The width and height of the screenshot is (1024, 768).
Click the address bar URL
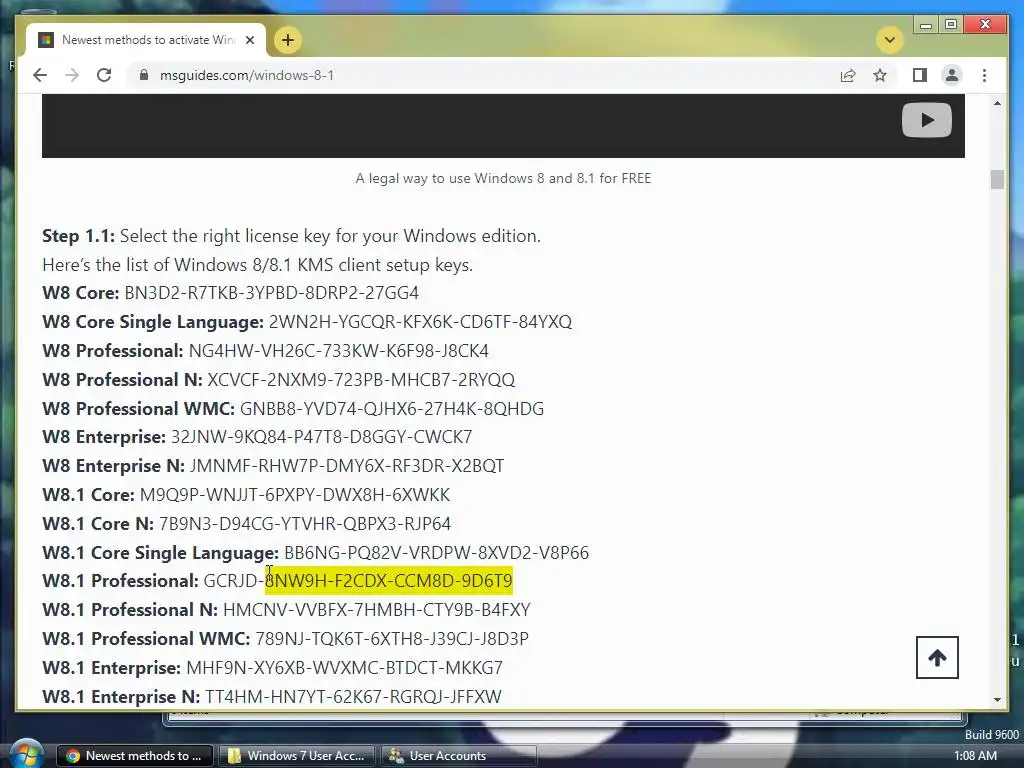pyautogui.click(x=247, y=75)
